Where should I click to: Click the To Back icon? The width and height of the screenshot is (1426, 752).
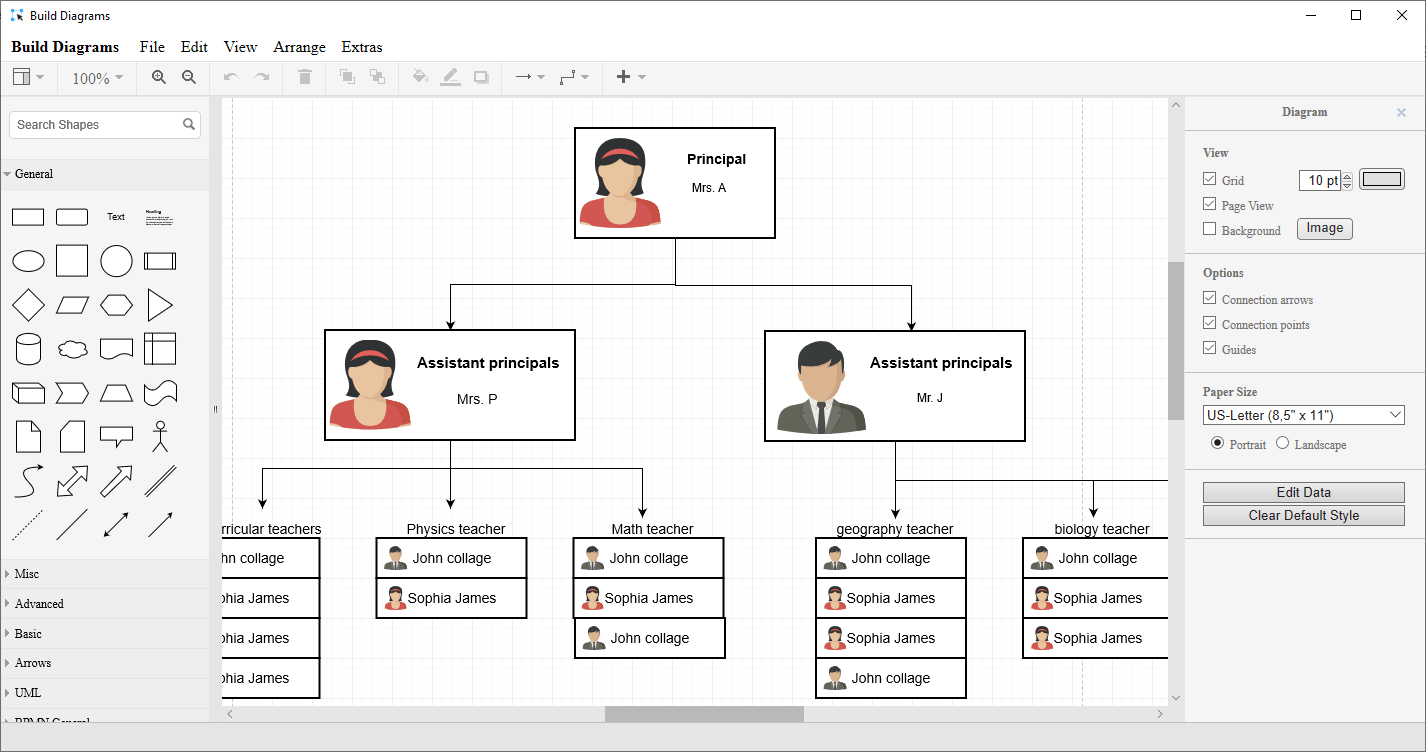pos(377,77)
